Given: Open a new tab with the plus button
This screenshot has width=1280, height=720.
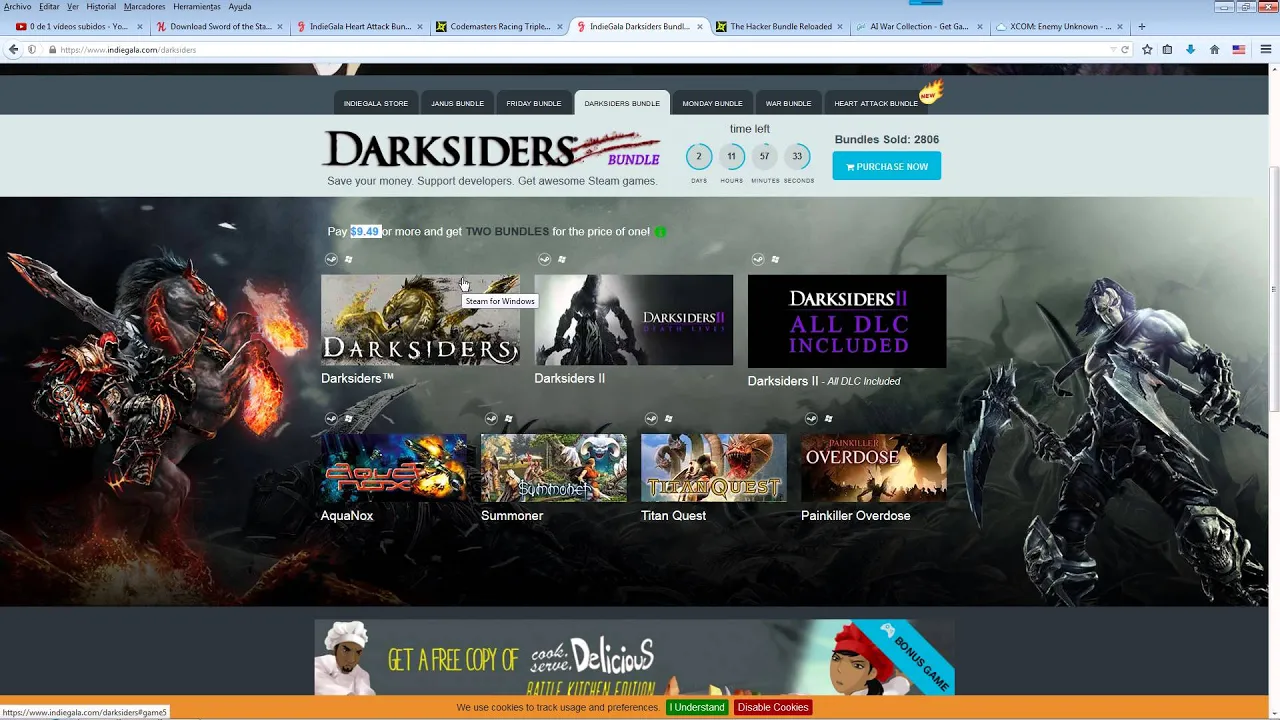Looking at the screenshot, I should [x=1142, y=26].
